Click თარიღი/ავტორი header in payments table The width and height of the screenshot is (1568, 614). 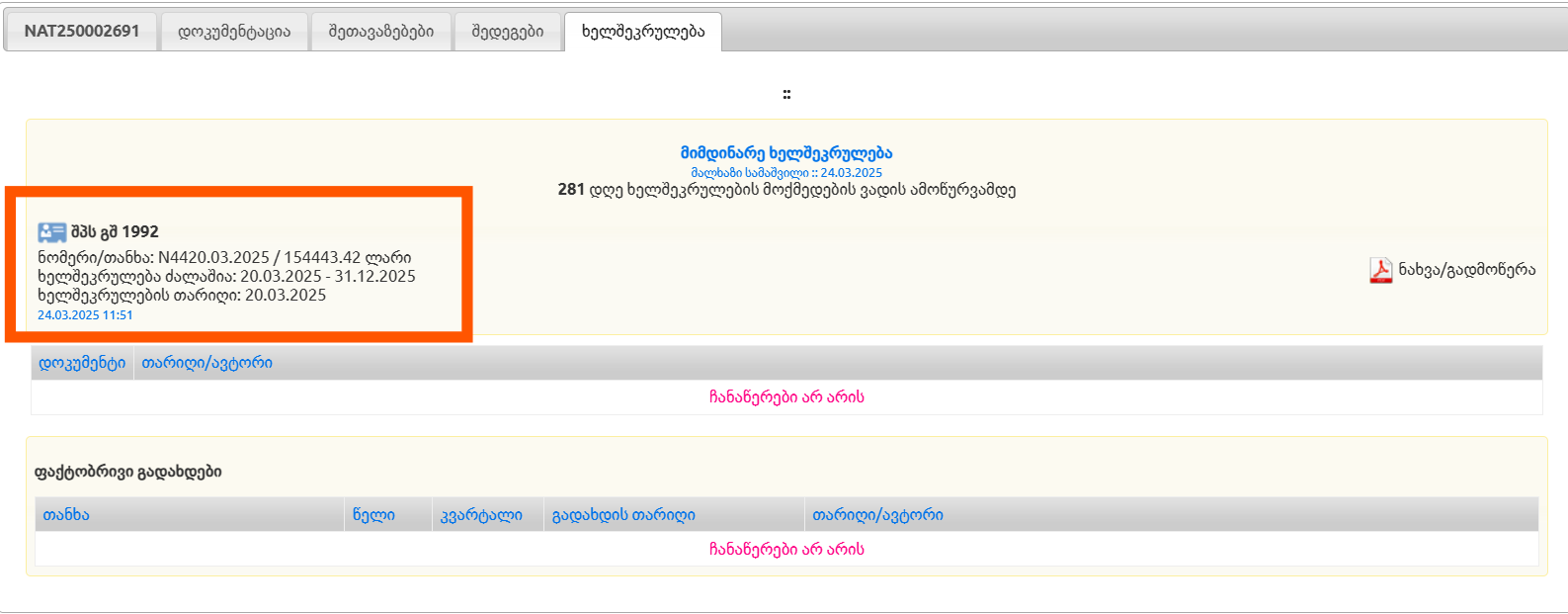tap(877, 515)
